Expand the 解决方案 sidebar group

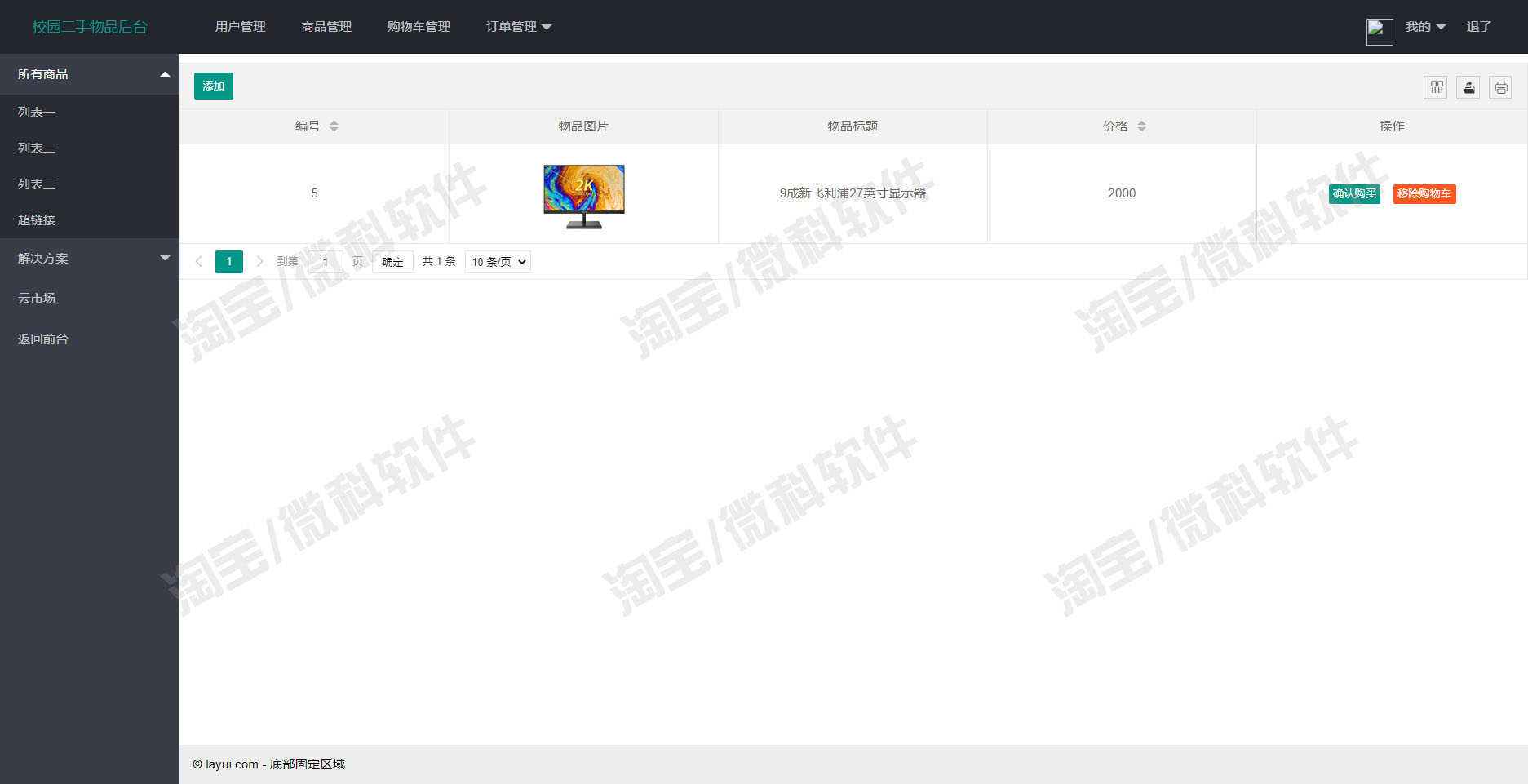pos(90,258)
